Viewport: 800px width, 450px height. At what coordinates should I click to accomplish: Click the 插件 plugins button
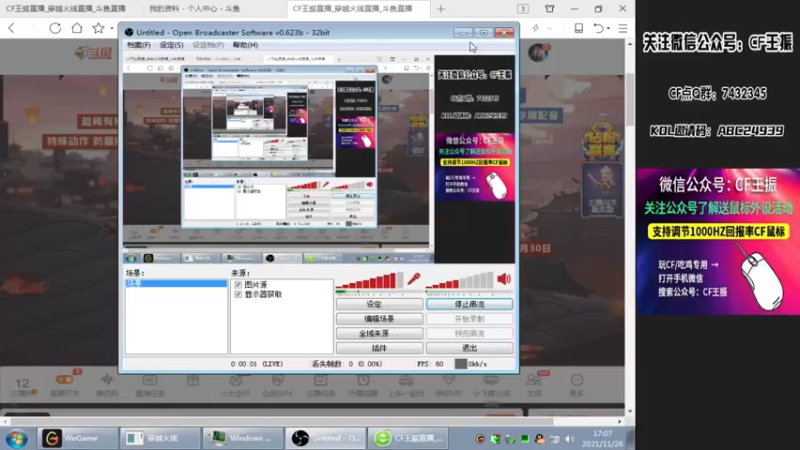(379, 348)
